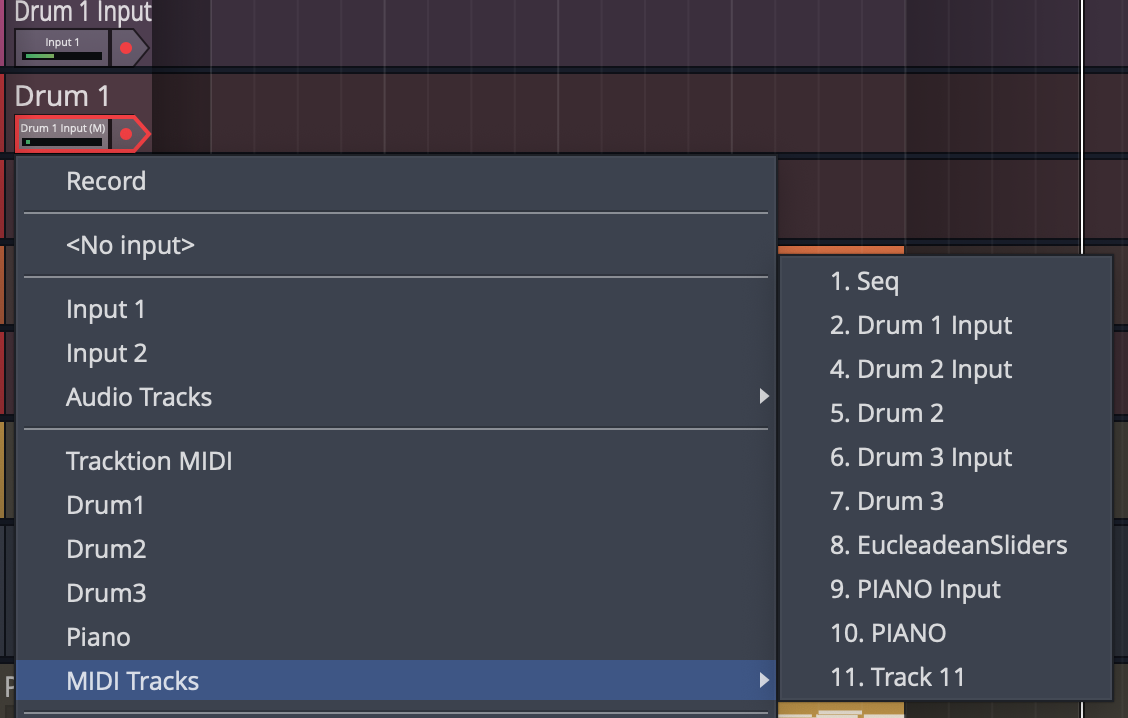This screenshot has width=1128, height=718.
Task: Click the Drum 1 track name
Action: click(x=62, y=97)
